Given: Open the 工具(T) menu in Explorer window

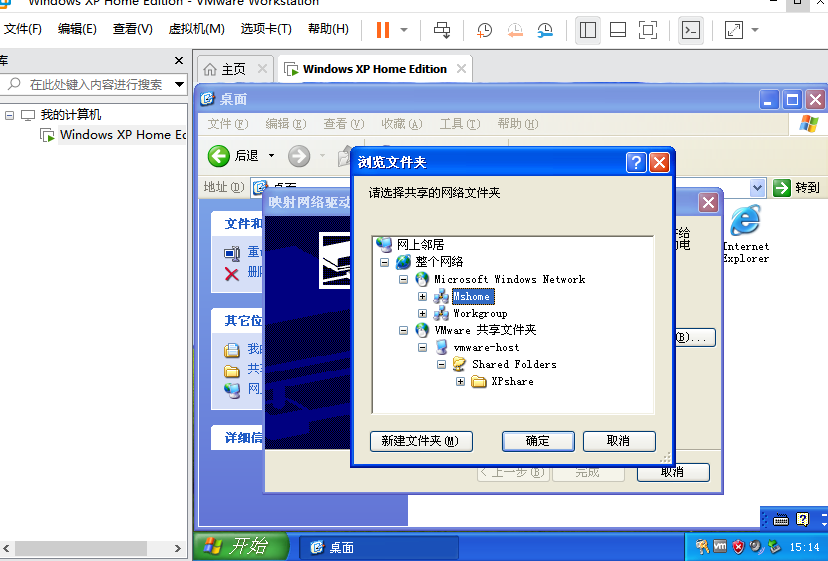Looking at the screenshot, I should click(460, 124).
